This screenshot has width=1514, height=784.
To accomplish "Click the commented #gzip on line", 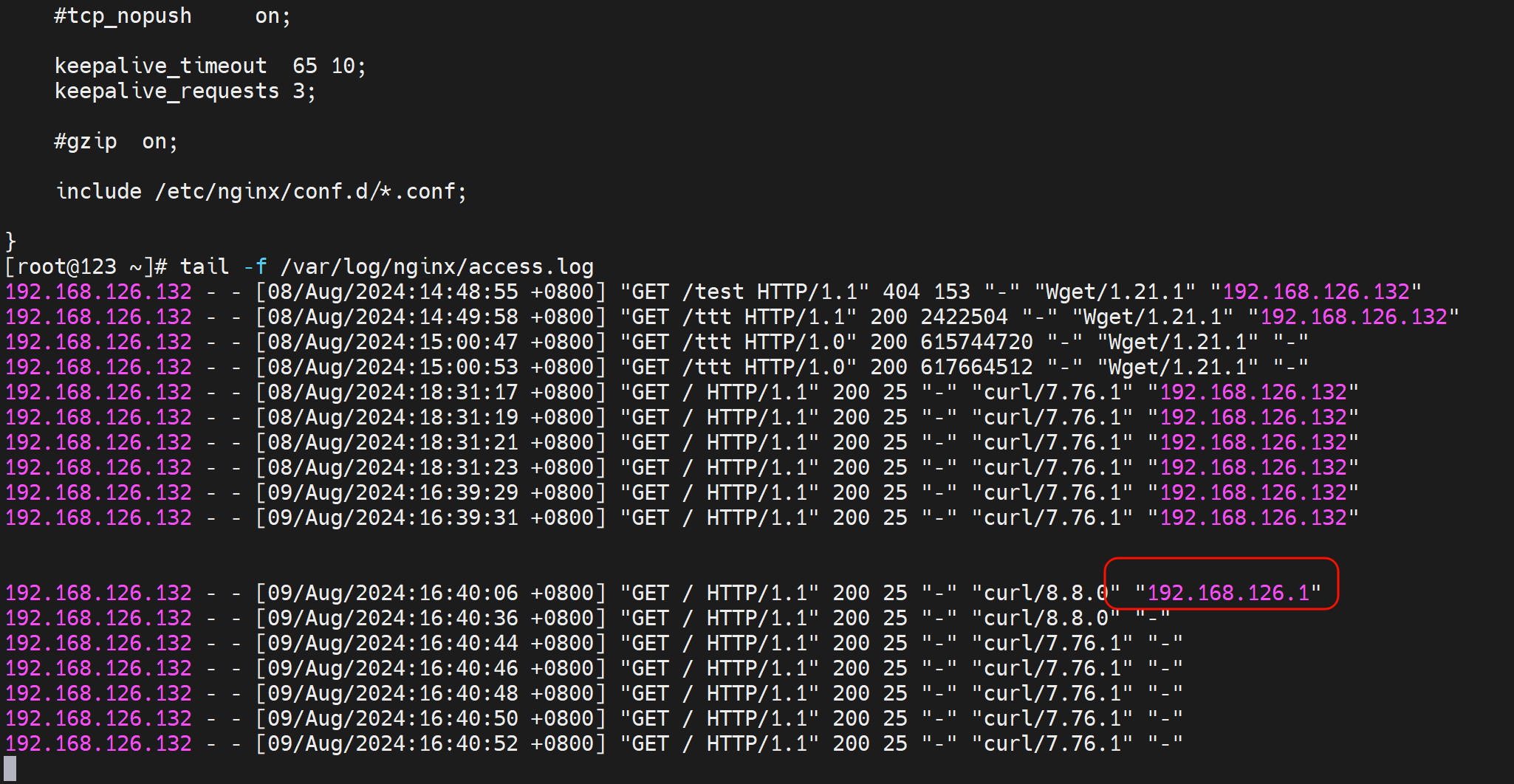I will (115, 141).
